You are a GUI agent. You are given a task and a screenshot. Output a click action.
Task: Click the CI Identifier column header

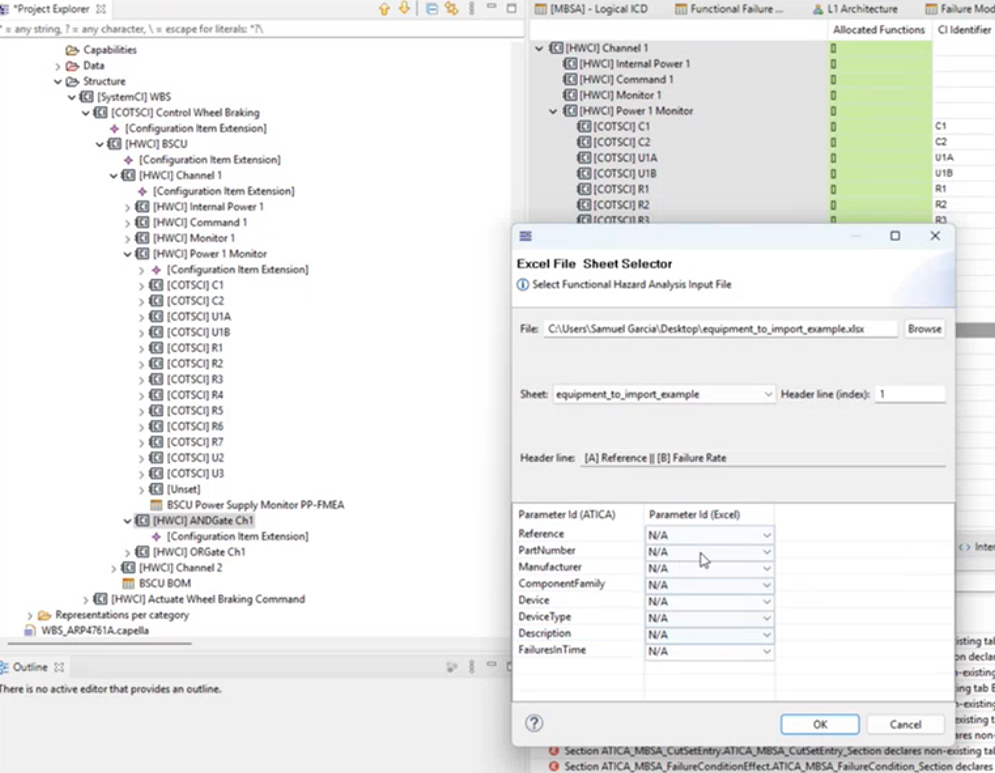[964, 30]
